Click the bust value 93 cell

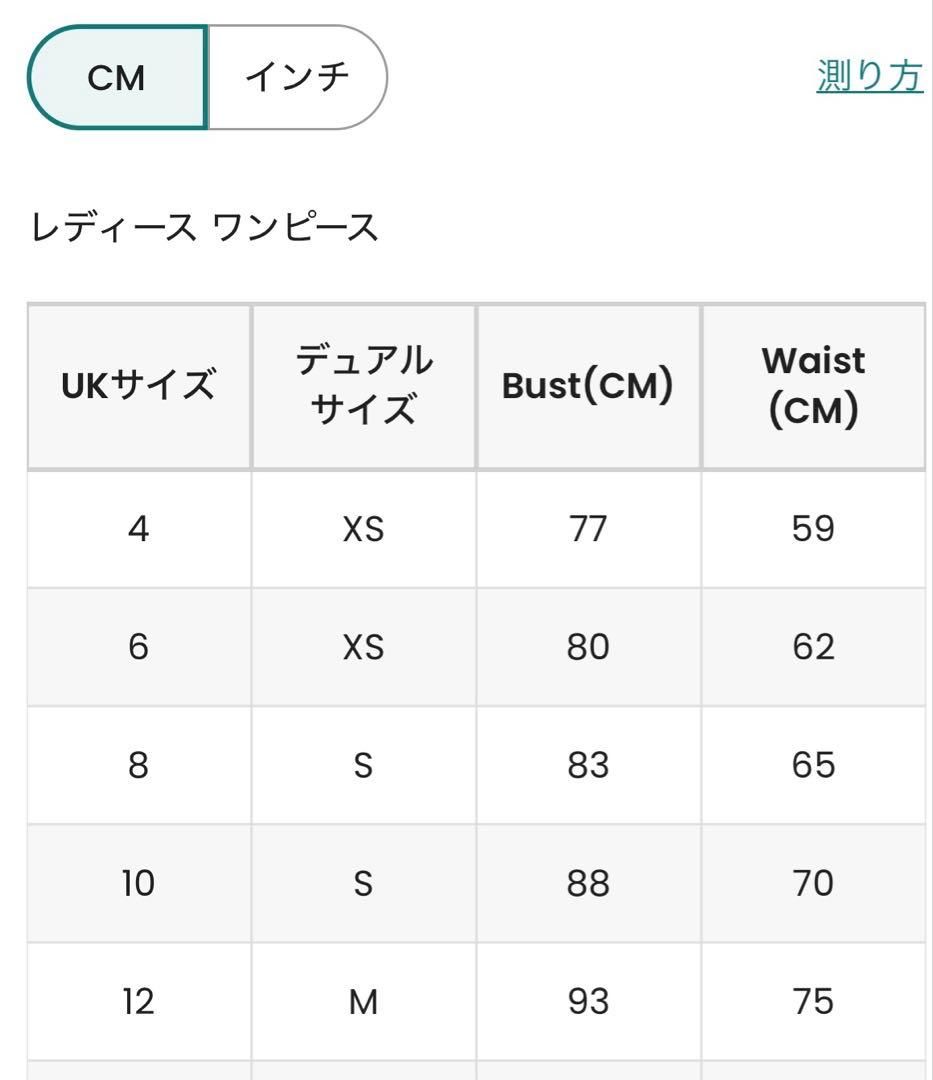pyautogui.click(x=588, y=1001)
